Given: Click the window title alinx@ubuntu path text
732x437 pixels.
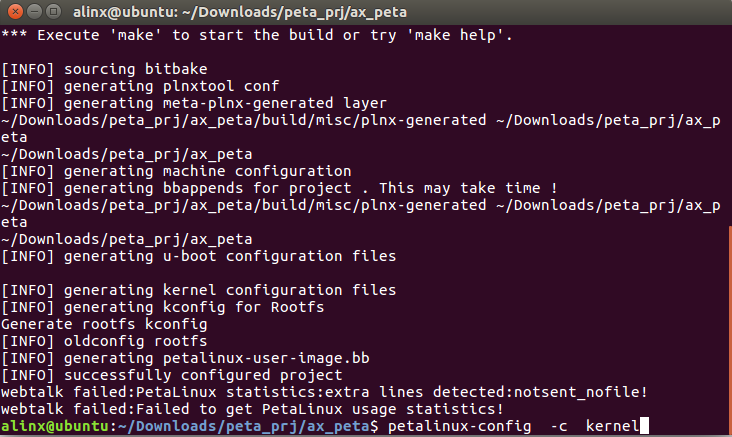Looking at the screenshot, I should pos(239,12).
